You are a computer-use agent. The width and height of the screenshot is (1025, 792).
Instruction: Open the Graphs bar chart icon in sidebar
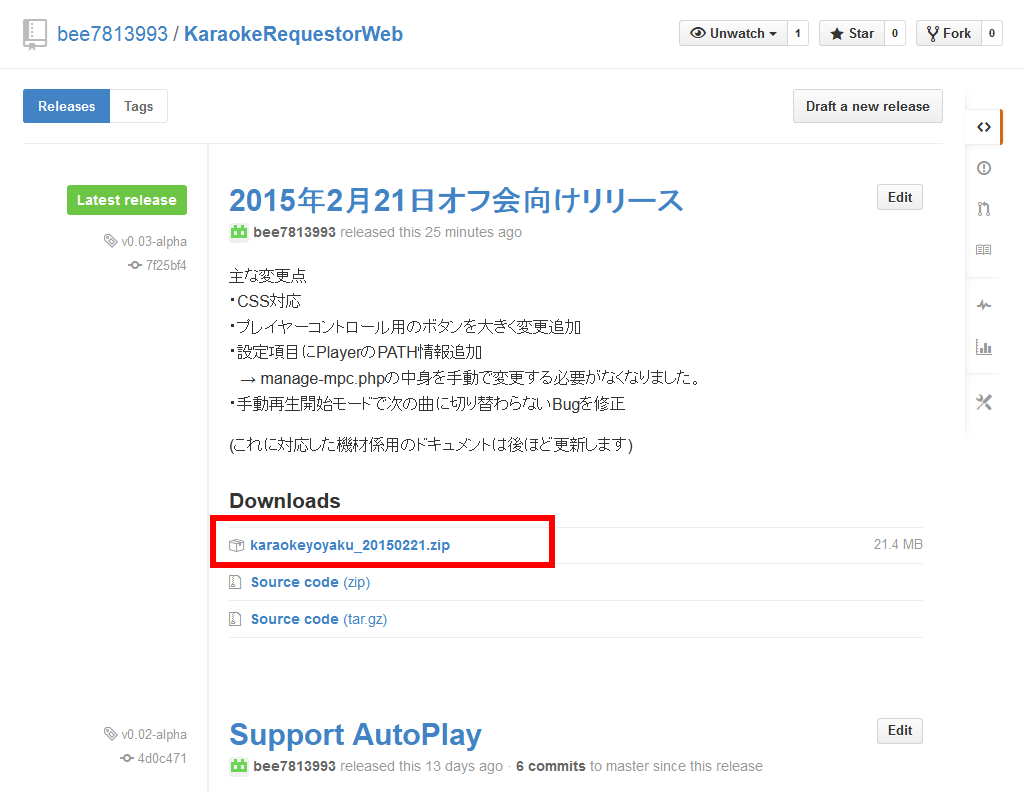pos(984,347)
